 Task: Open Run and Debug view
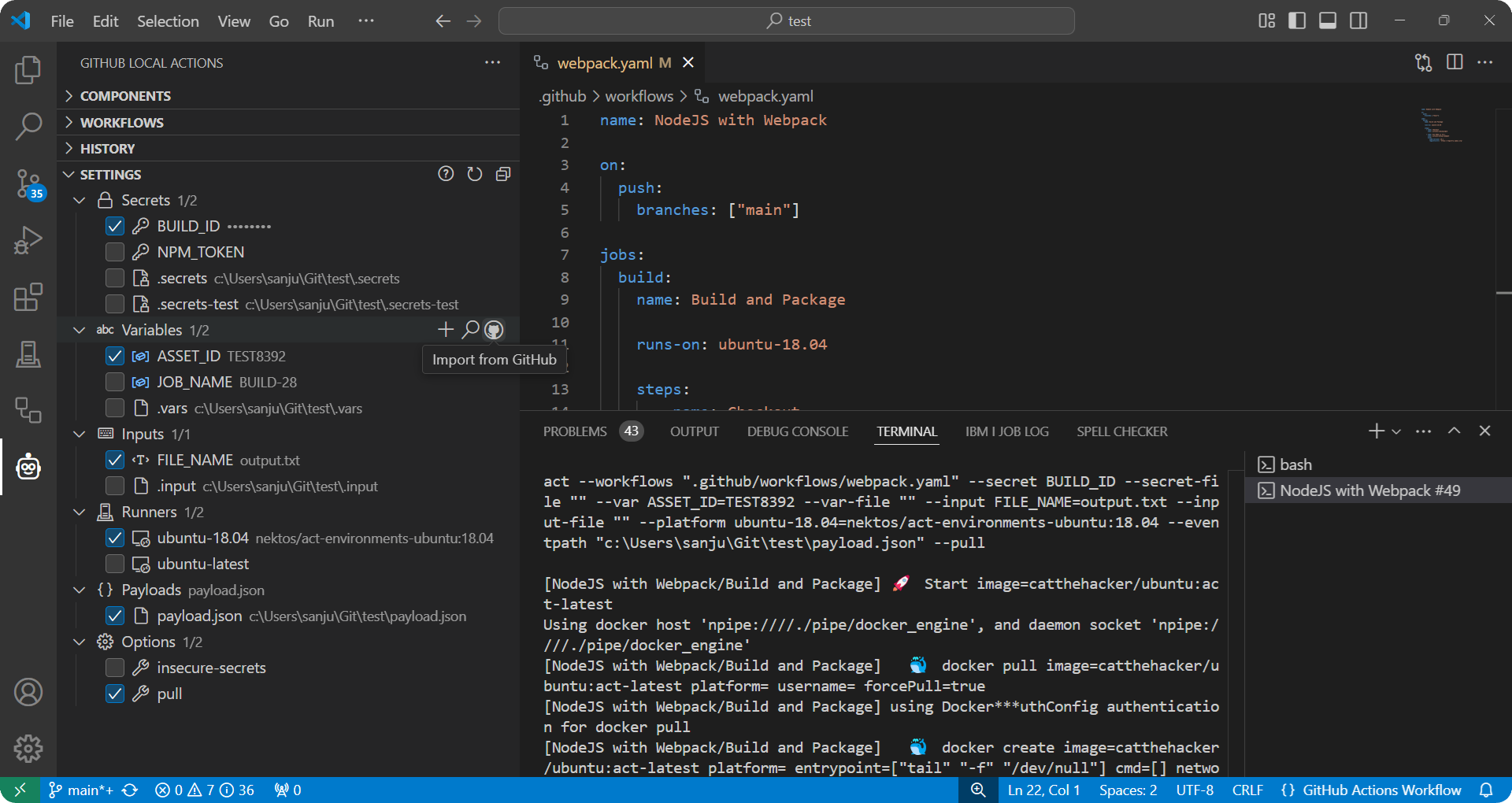pos(28,240)
